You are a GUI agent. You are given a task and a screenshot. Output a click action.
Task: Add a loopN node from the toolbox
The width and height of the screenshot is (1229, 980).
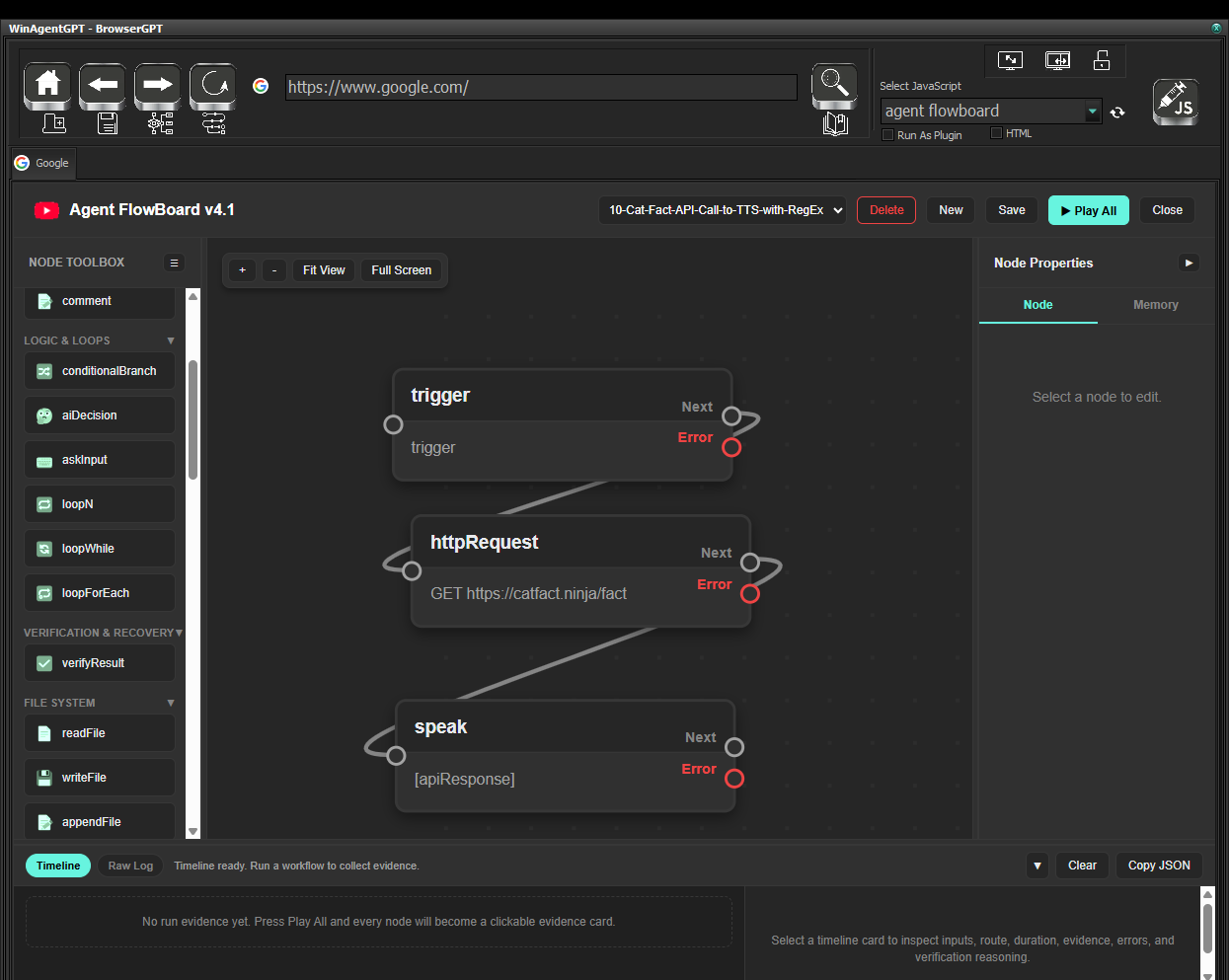(100, 504)
